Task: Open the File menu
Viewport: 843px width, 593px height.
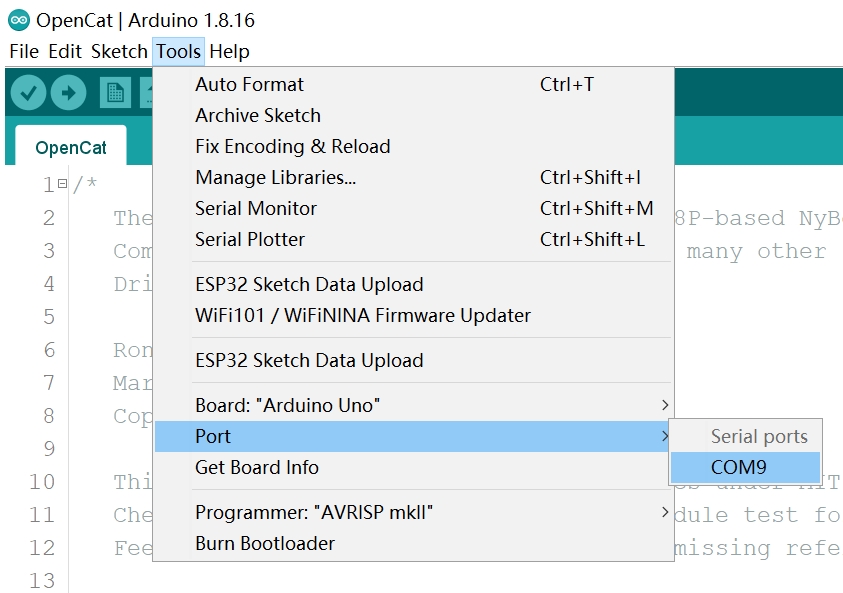Action: (x=23, y=51)
